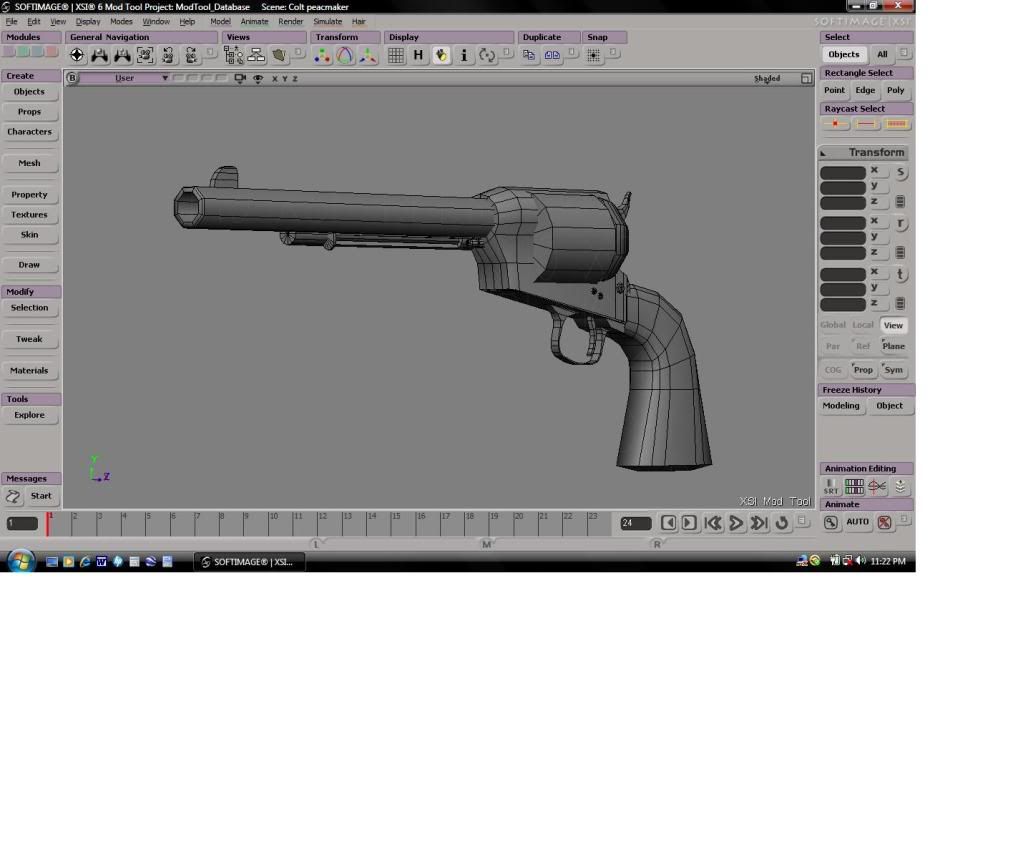Click the viewport camera icon

240,78
